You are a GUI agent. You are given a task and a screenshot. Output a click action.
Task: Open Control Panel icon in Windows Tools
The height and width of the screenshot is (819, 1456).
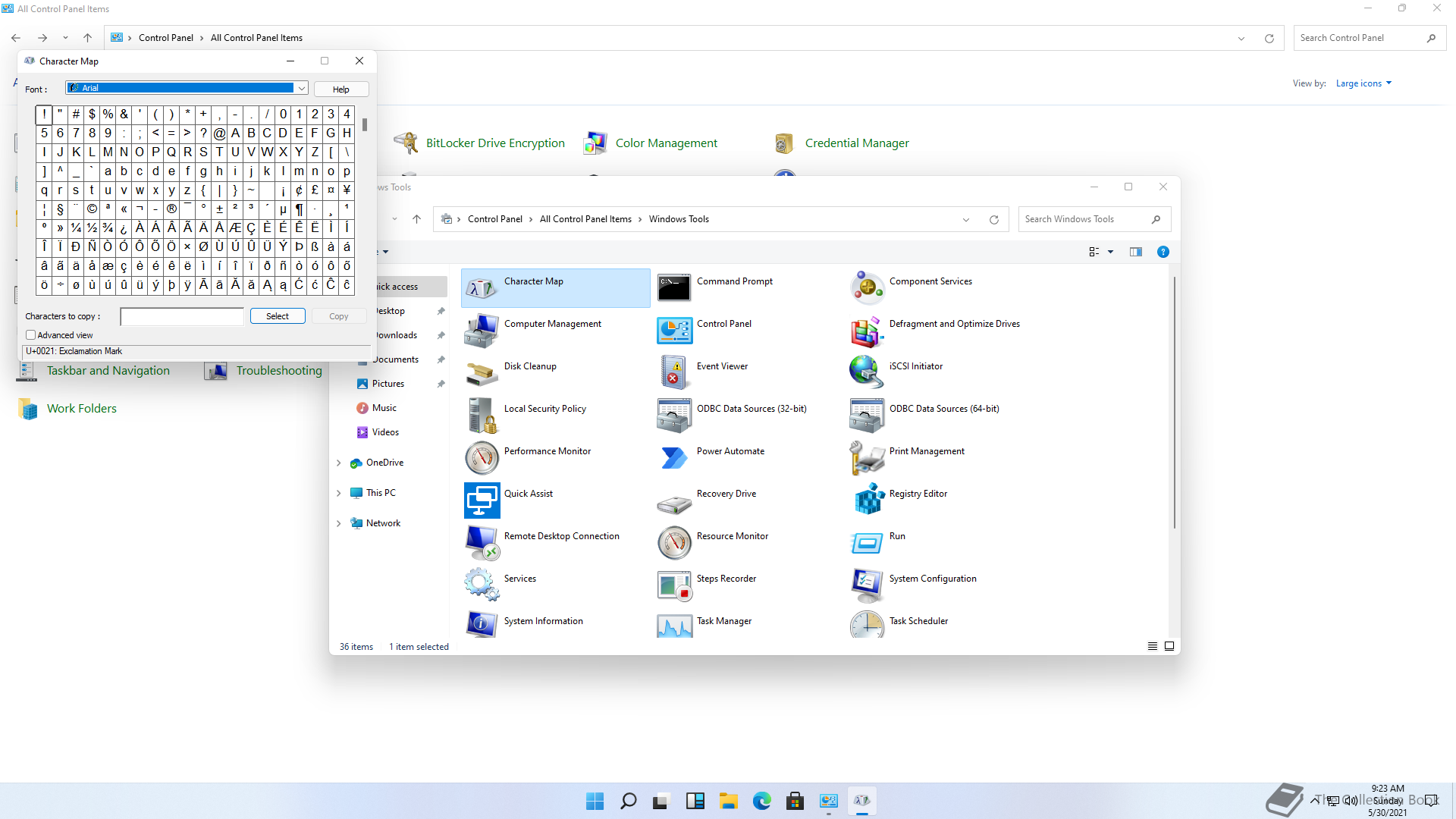pyautogui.click(x=674, y=331)
